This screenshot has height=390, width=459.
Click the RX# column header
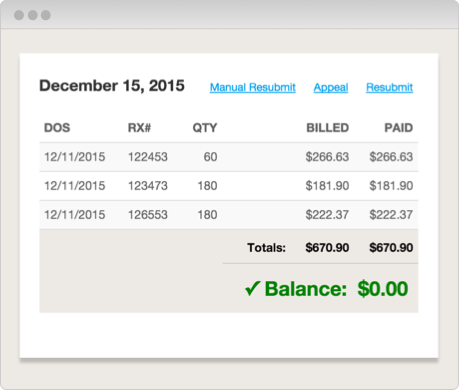click(x=139, y=128)
